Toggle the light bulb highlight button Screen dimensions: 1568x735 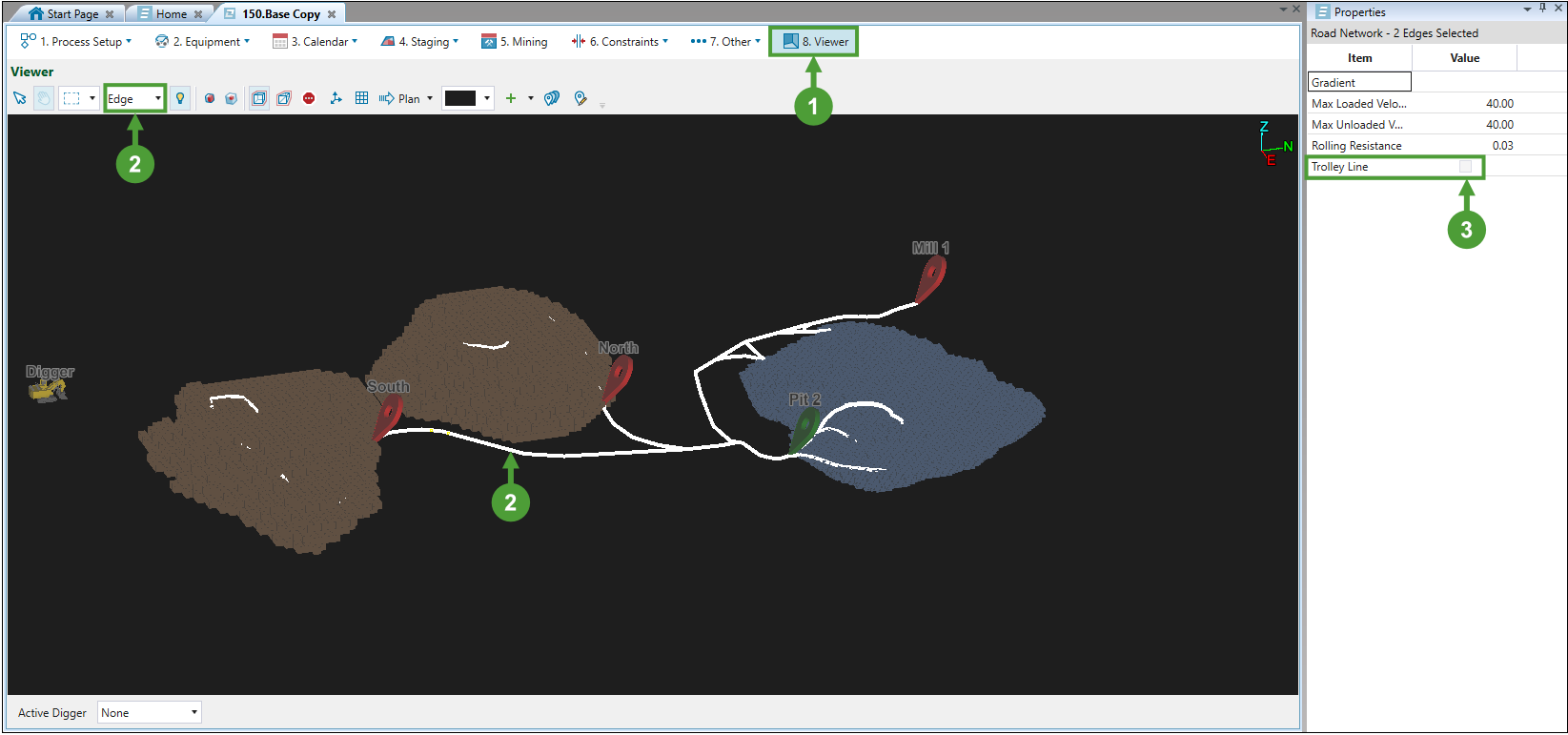click(x=180, y=98)
